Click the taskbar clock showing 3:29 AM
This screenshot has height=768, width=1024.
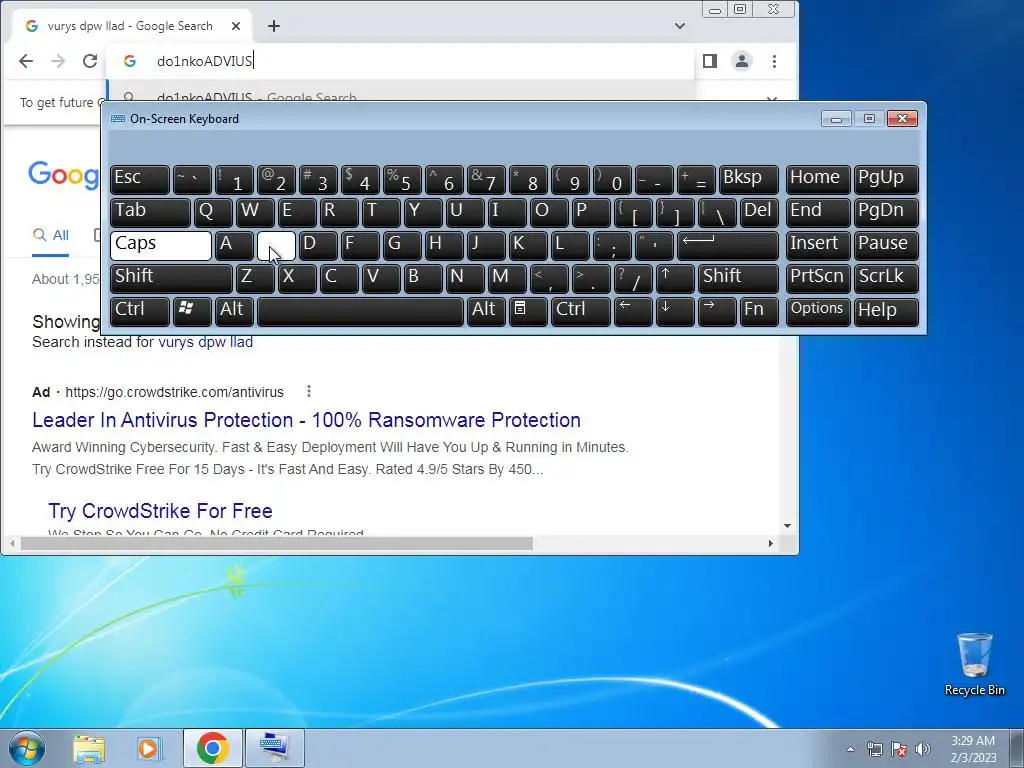[973, 749]
